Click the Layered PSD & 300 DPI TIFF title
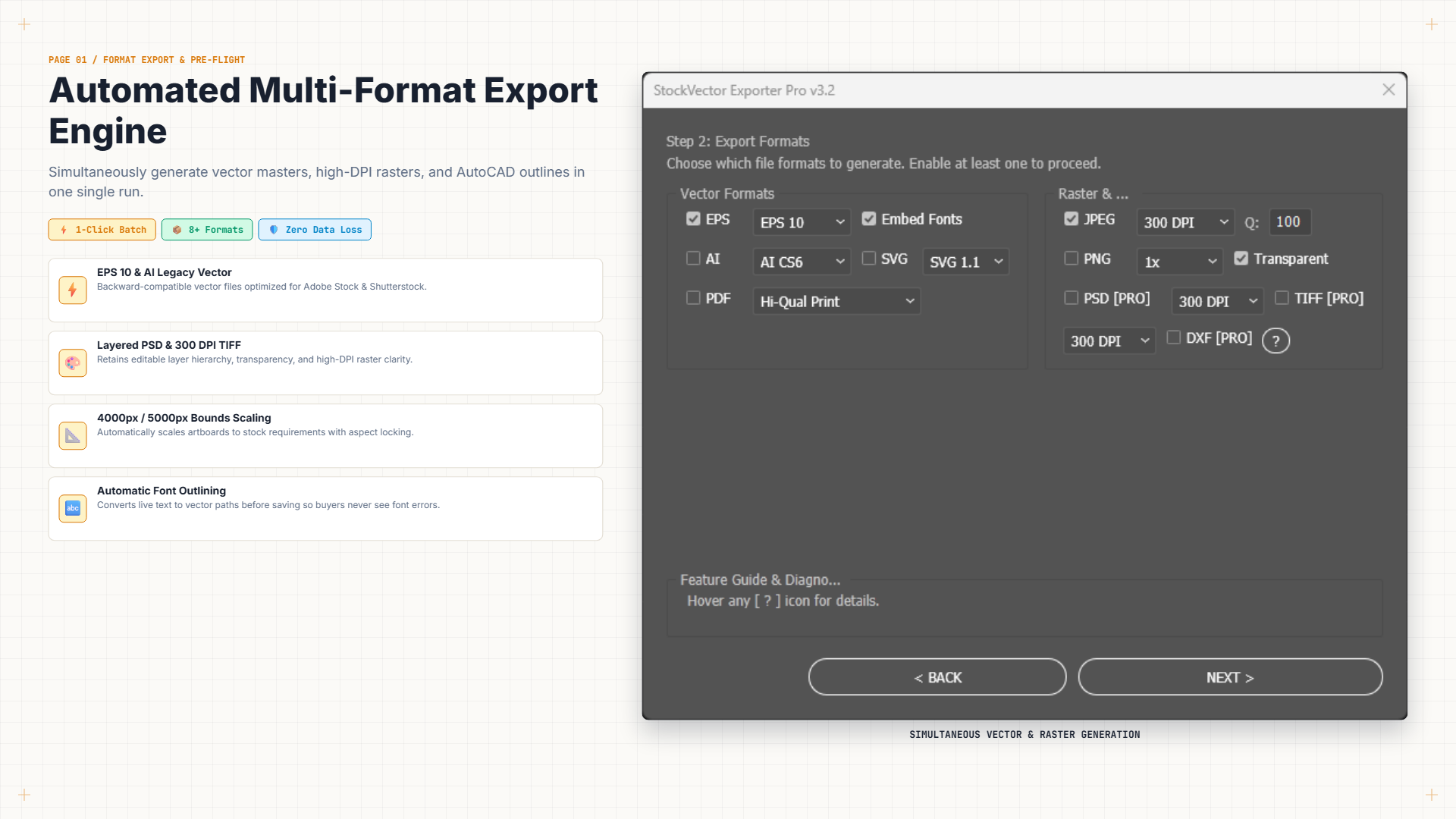Screen dimensions: 1456x819 coord(169,345)
